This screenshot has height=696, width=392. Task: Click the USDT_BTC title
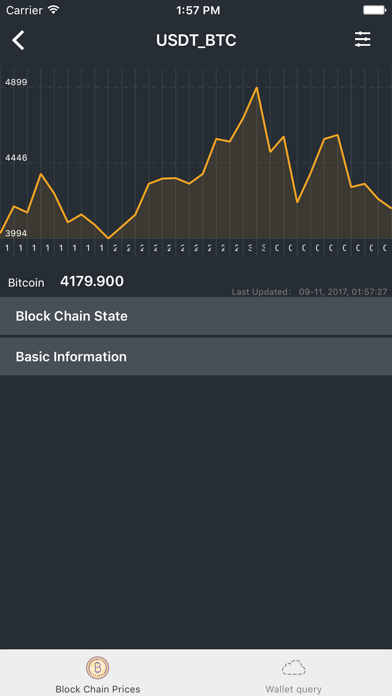[x=196, y=40]
